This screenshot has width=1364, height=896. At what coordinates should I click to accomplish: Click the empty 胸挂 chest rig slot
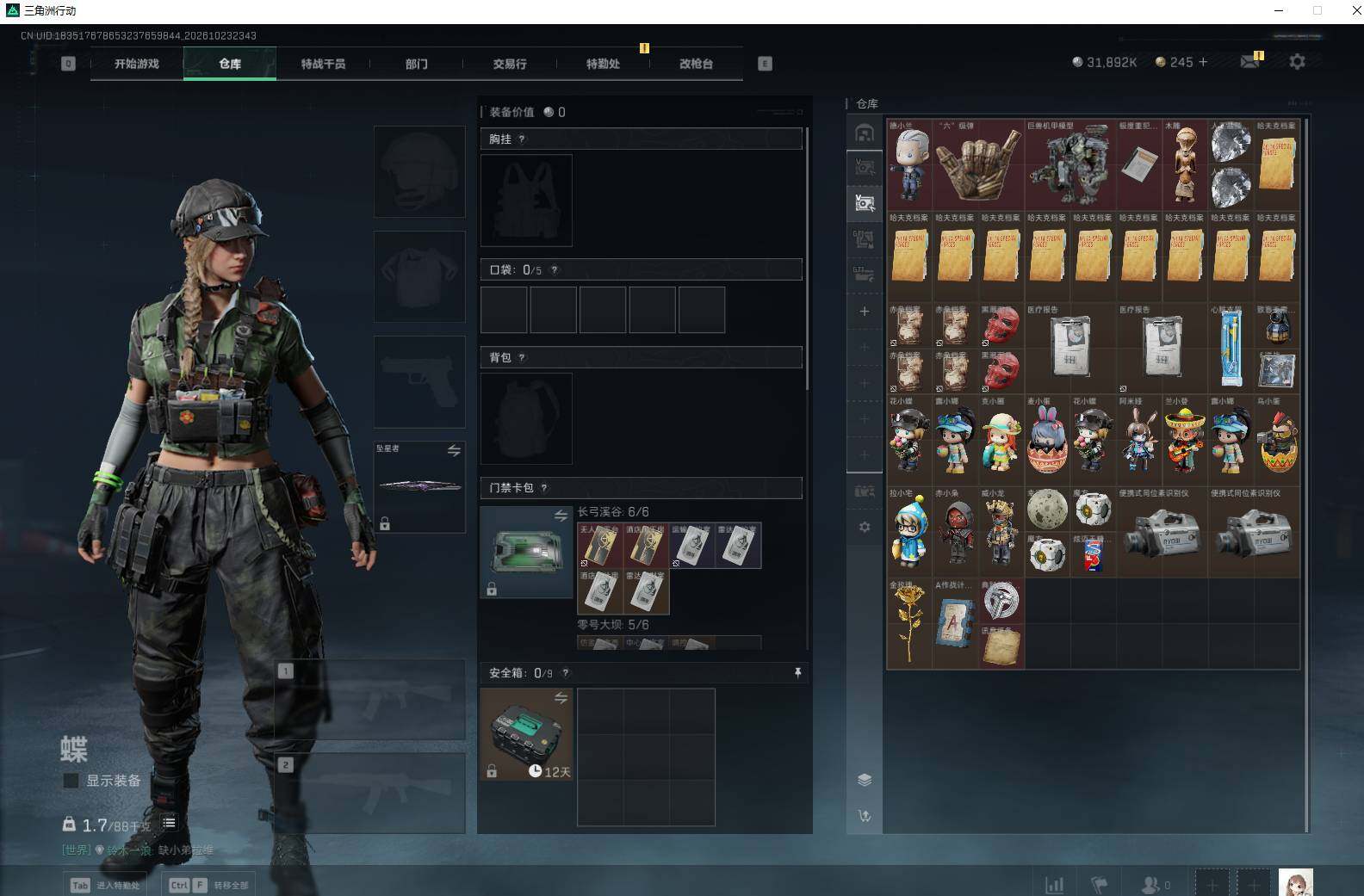point(526,201)
